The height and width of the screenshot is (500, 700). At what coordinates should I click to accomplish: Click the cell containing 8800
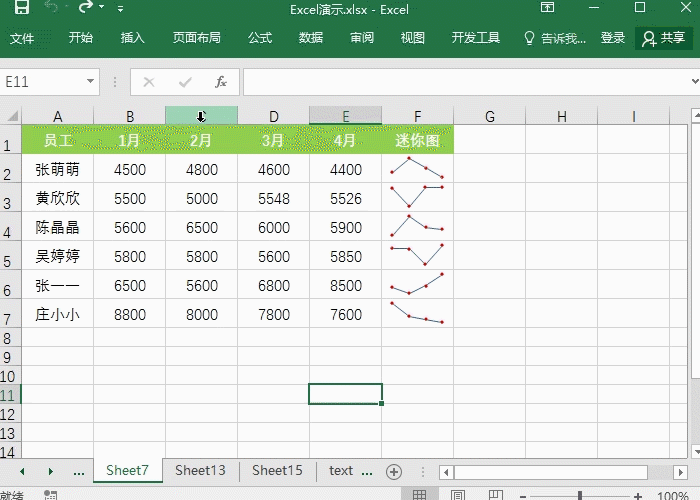(x=130, y=314)
